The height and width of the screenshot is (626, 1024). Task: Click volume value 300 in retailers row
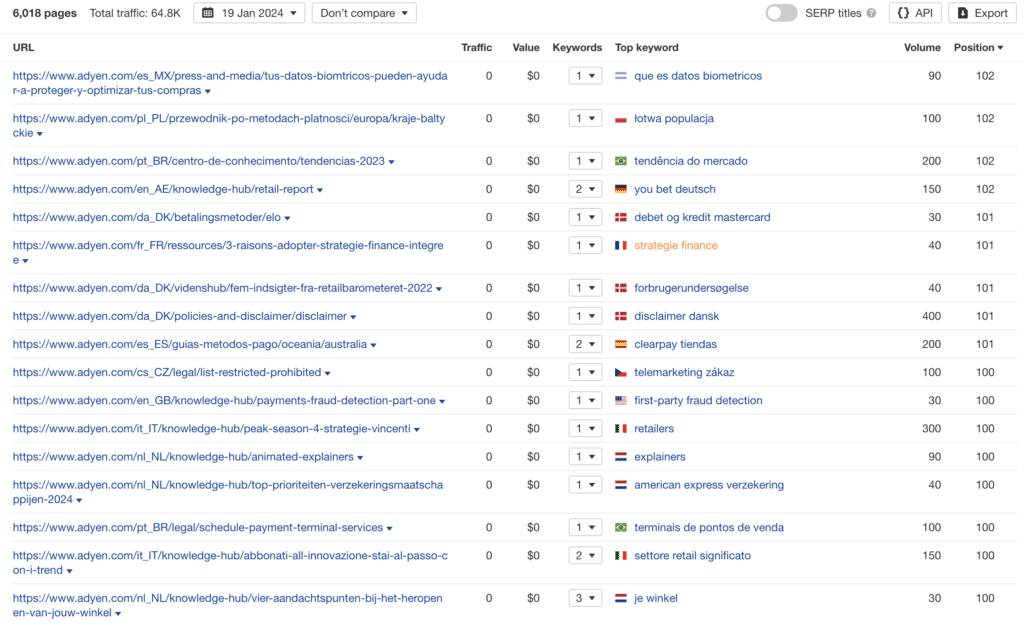931,429
